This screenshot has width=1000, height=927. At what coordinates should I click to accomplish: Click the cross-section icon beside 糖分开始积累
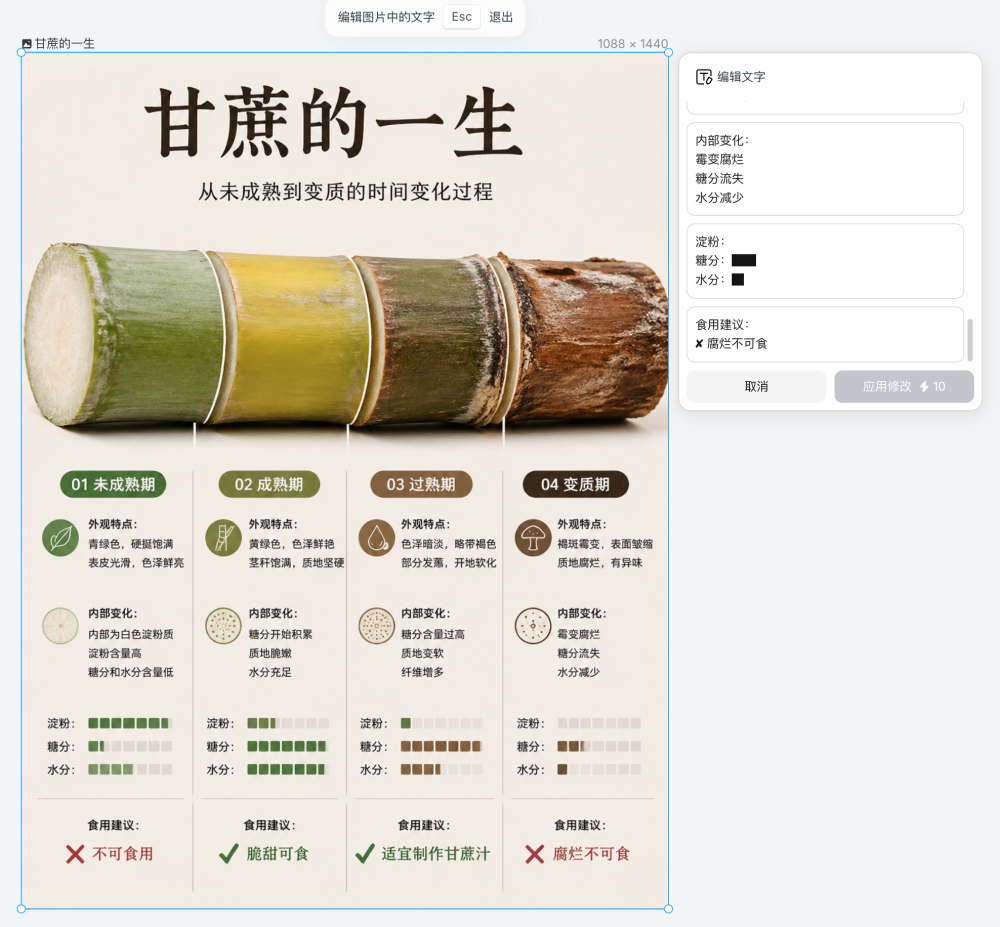pos(223,625)
